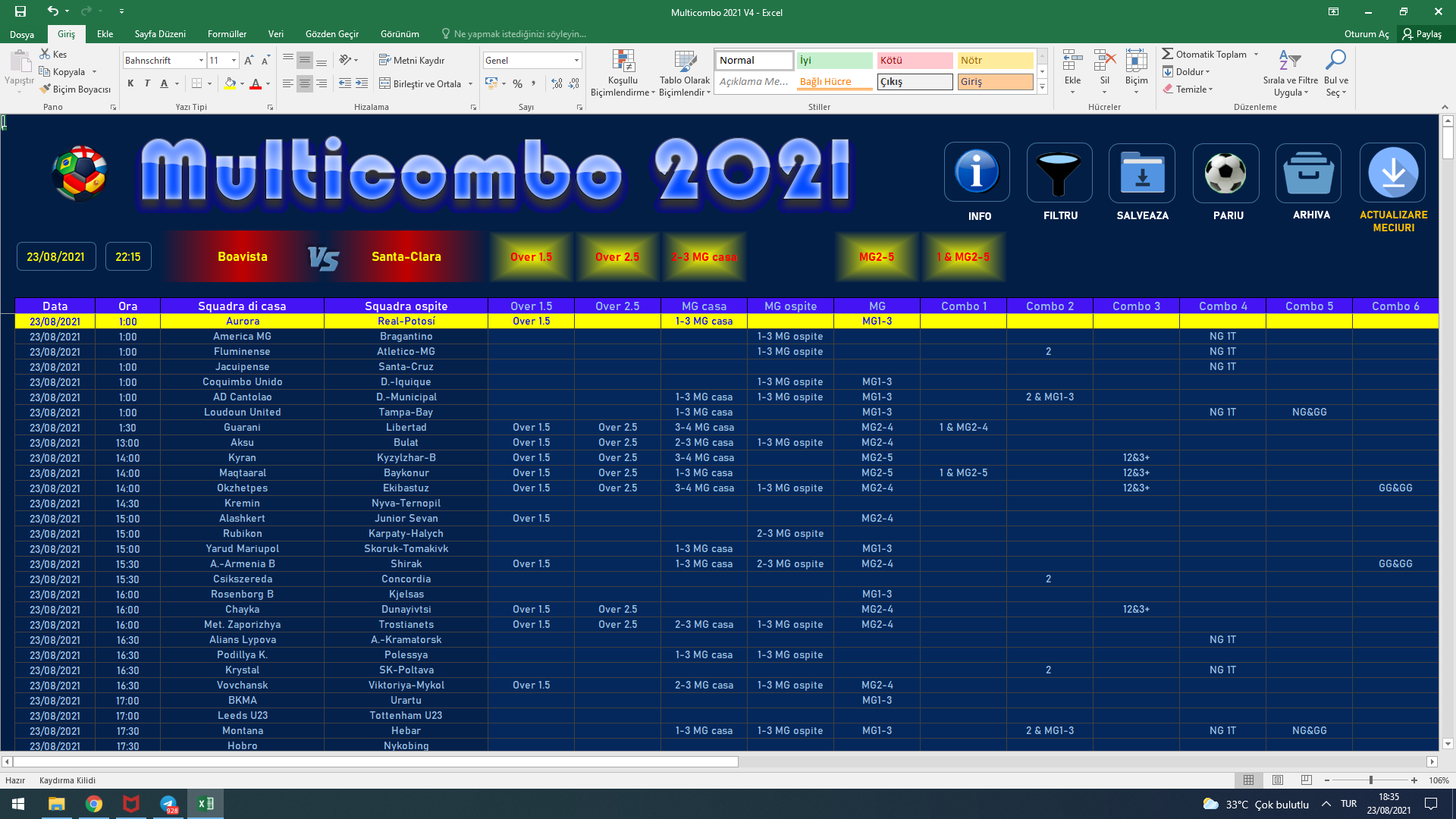
Task: Toggle italic T formatting
Action: point(147,83)
